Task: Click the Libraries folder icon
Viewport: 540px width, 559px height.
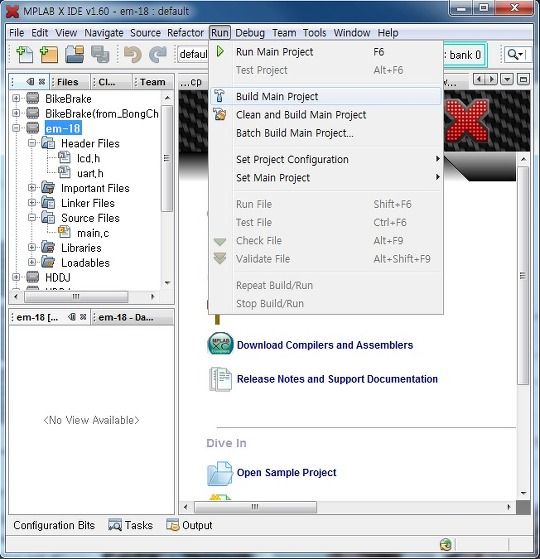Action: point(48,247)
